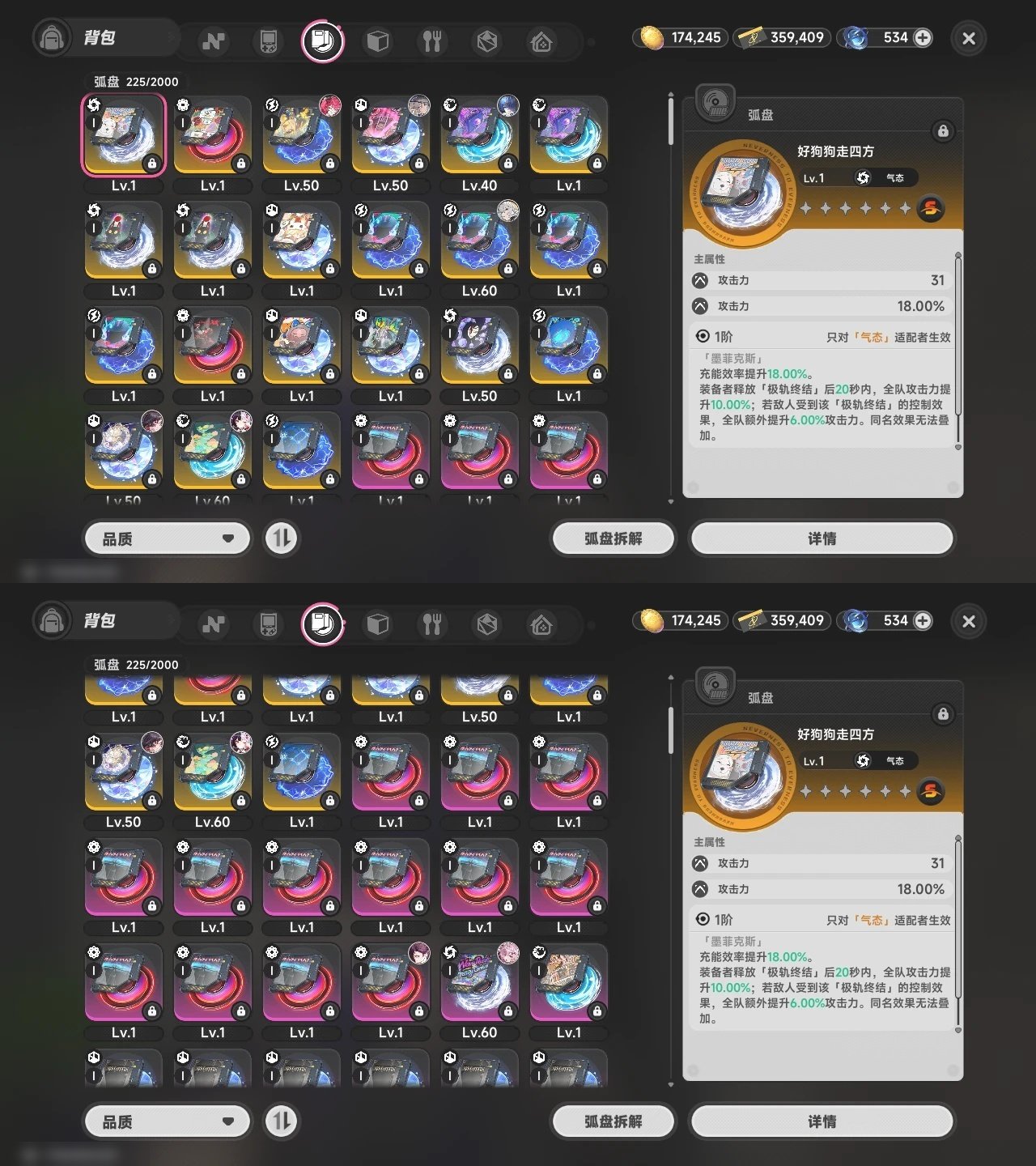Open the 品质 sort dropdown in lower screenshot
The height and width of the screenshot is (1166, 1036).
click(168, 1121)
